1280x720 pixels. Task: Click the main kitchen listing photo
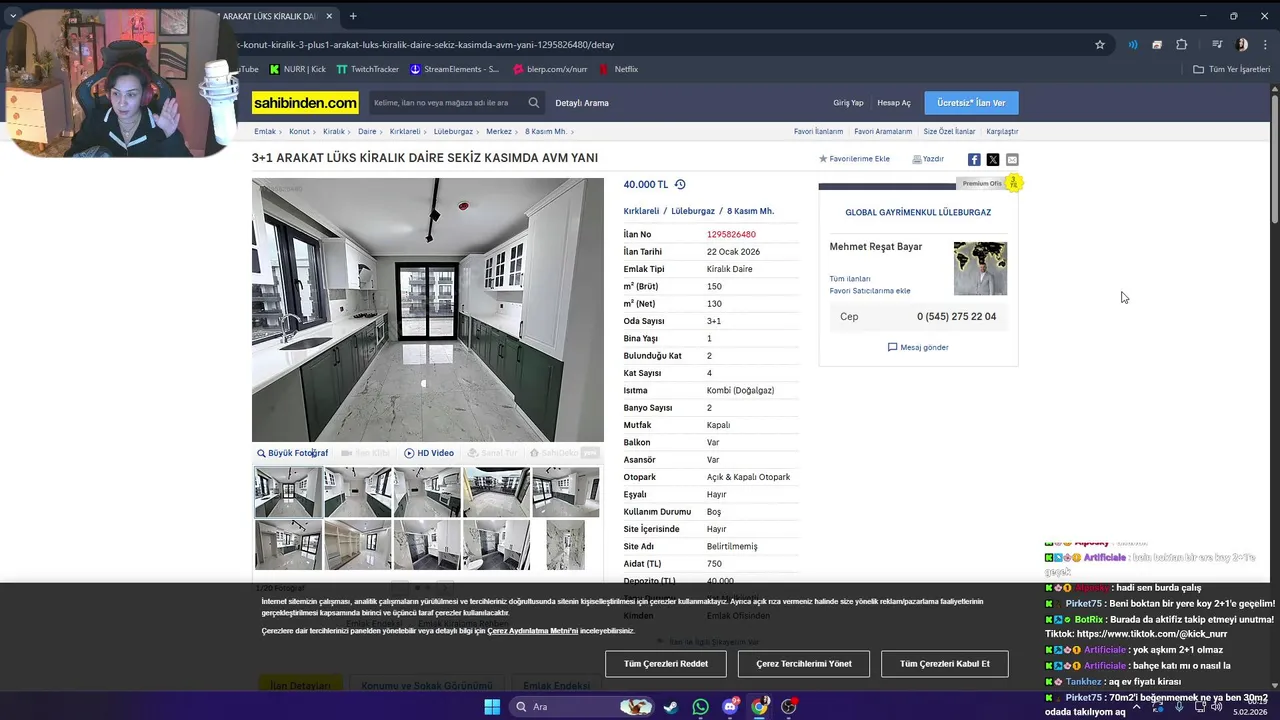click(x=428, y=310)
